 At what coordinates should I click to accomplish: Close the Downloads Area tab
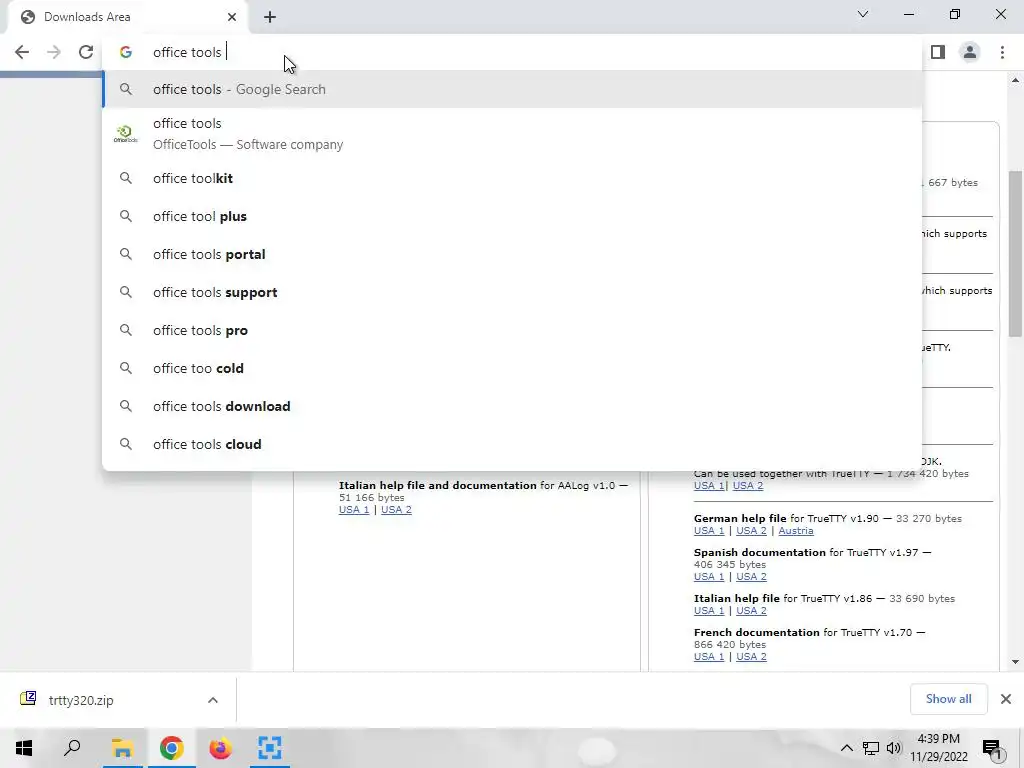[x=232, y=17]
